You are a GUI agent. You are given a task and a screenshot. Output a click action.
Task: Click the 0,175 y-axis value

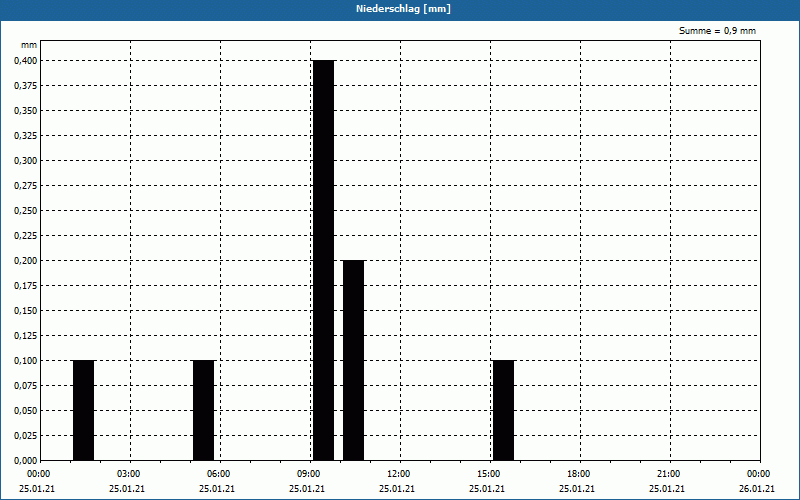pyautogui.click(x=26, y=286)
